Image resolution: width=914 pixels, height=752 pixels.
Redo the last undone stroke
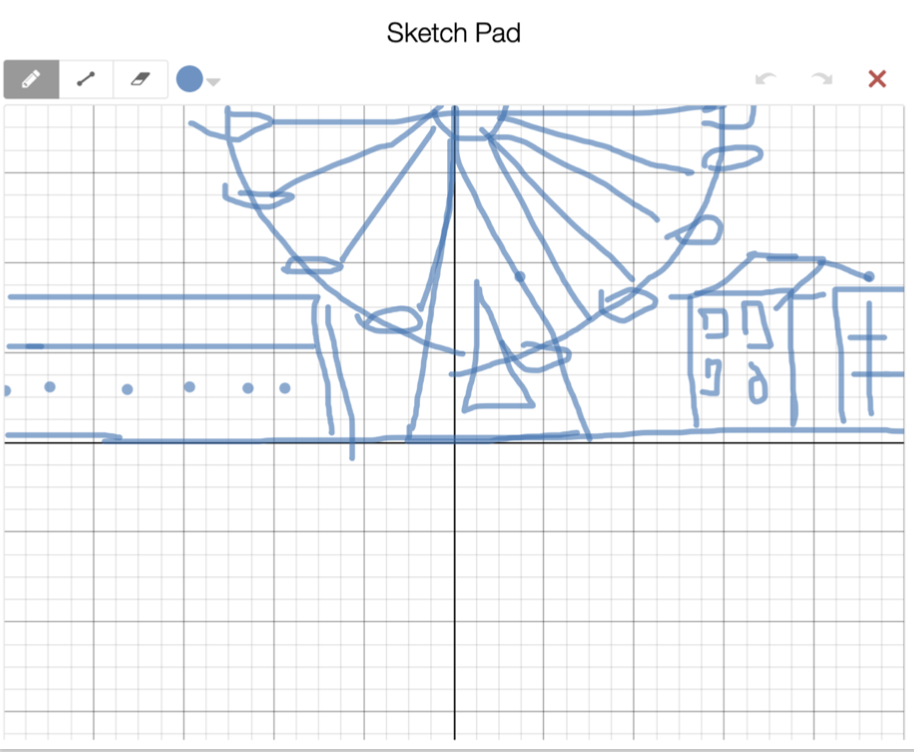(822, 79)
